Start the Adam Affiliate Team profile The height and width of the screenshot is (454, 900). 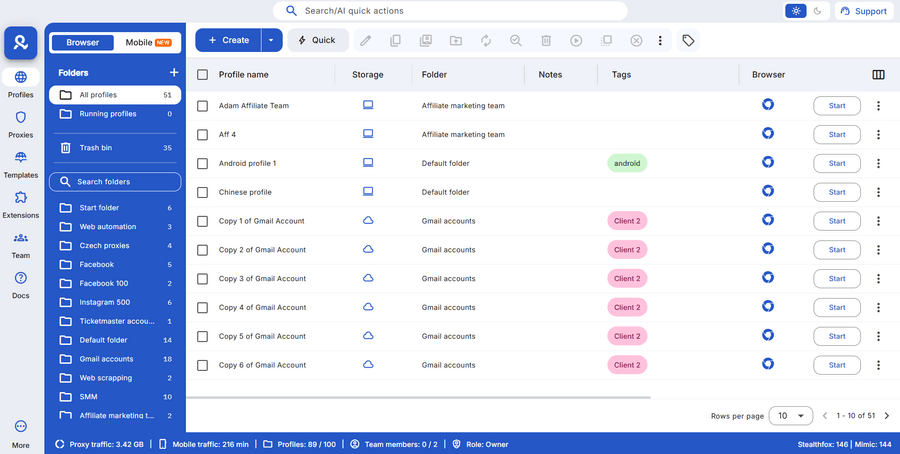click(837, 105)
